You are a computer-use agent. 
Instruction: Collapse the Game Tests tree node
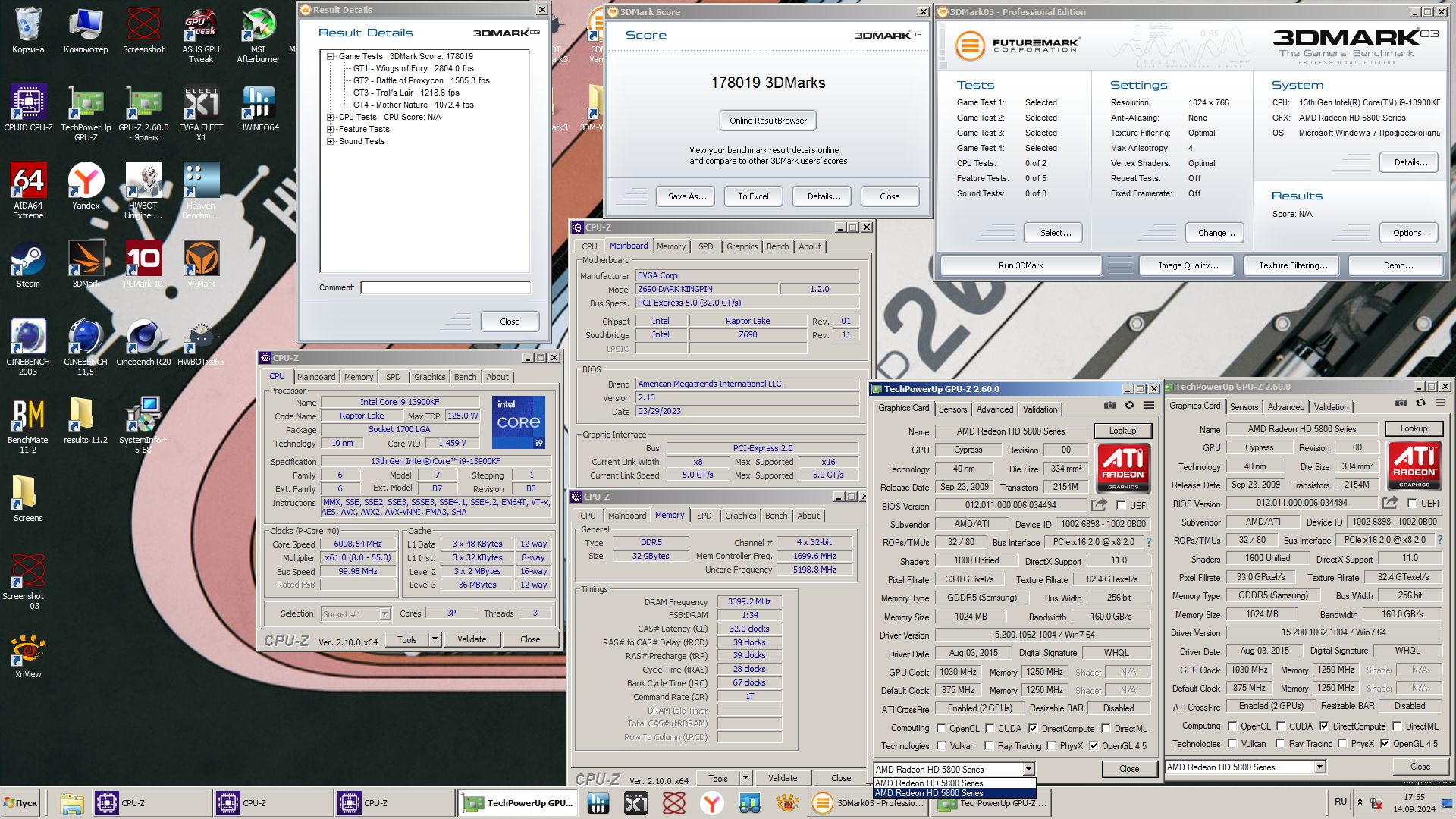(x=331, y=56)
